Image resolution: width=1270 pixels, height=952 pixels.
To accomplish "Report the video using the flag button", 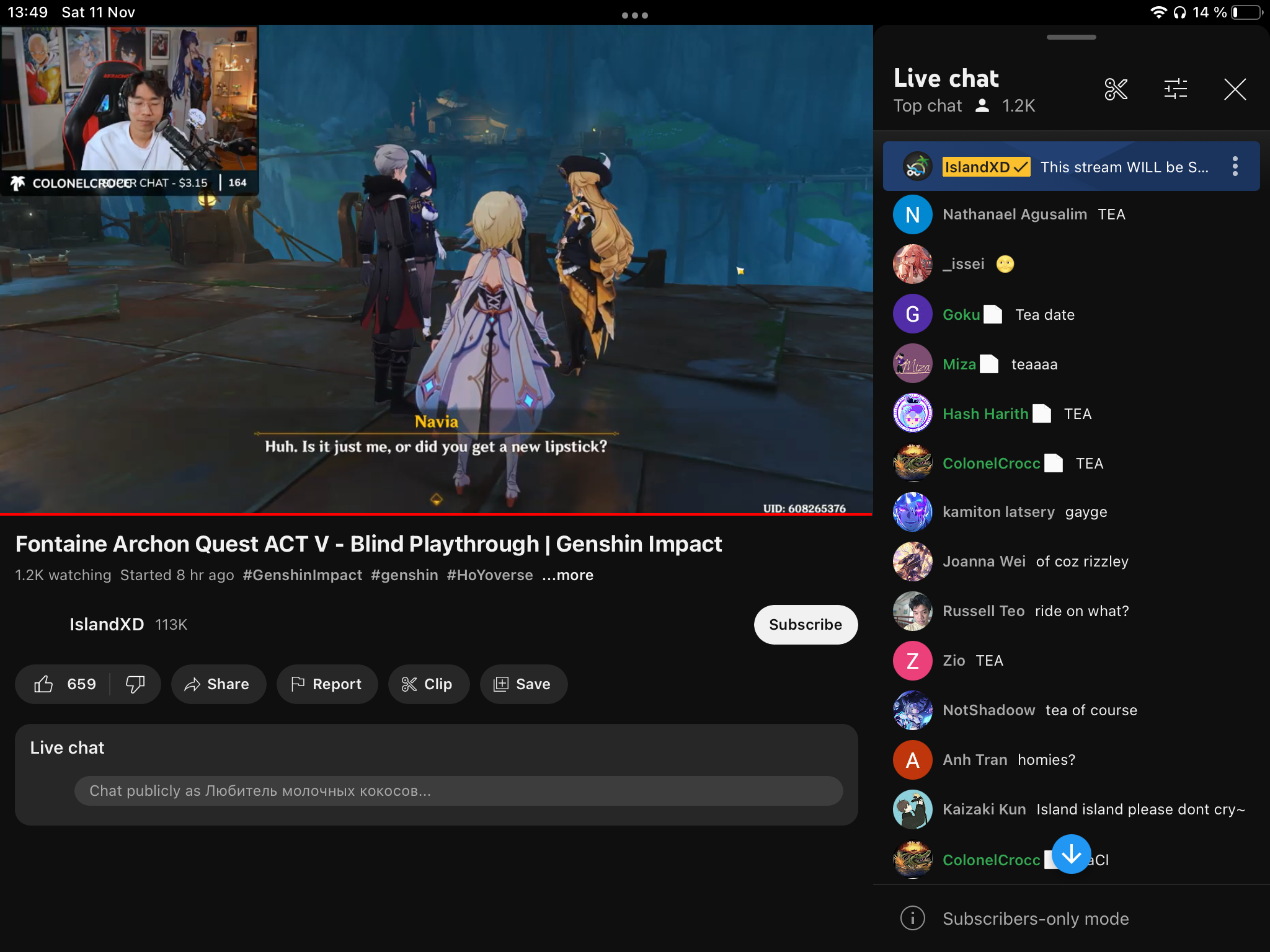I will (x=327, y=684).
